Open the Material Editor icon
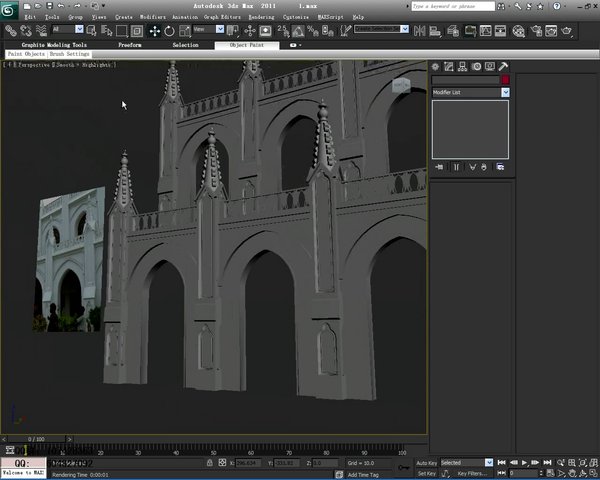 (x=518, y=31)
